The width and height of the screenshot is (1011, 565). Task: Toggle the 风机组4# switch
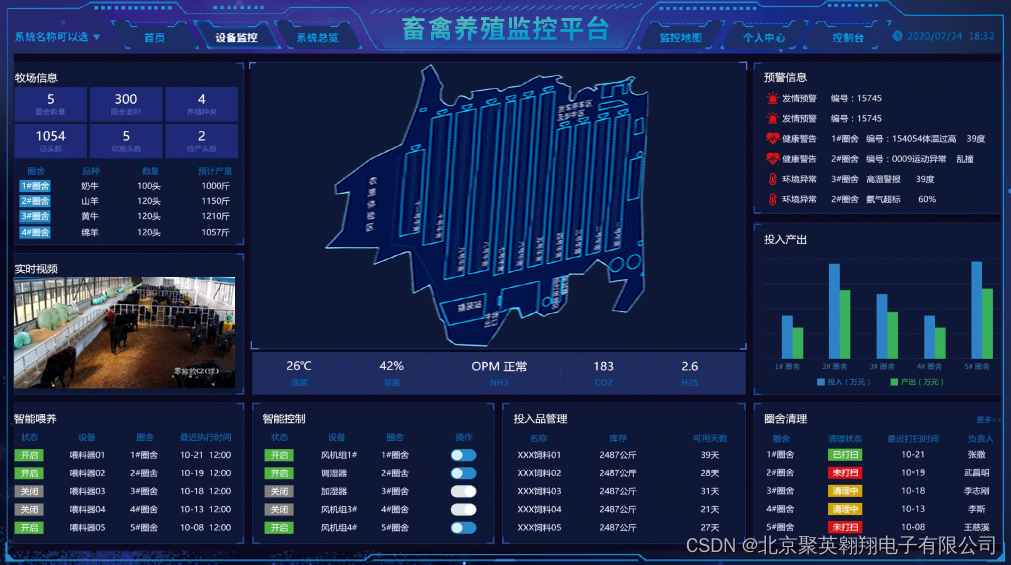464,527
